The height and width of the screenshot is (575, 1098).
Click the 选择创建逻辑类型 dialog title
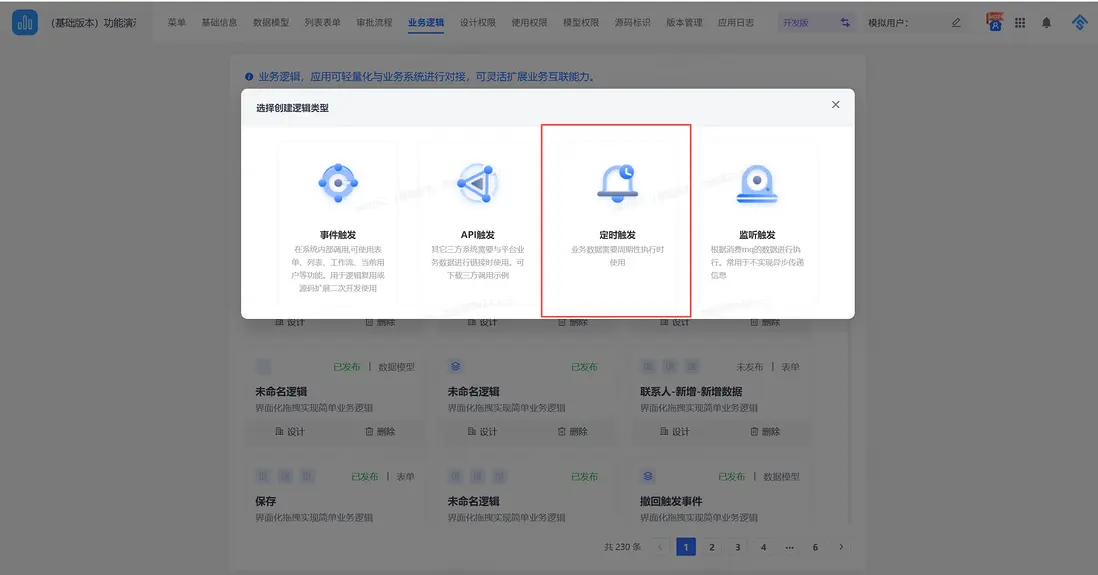coord(292,108)
